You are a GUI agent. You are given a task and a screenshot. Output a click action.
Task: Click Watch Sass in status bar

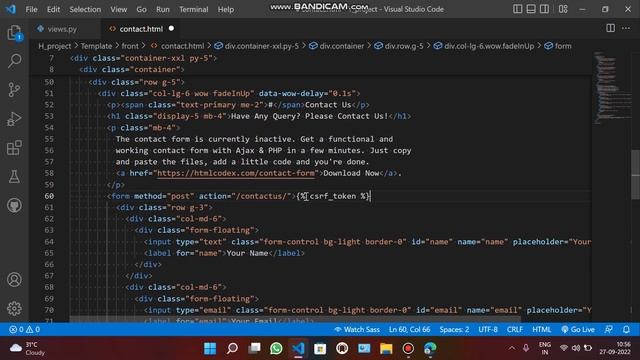357,329
